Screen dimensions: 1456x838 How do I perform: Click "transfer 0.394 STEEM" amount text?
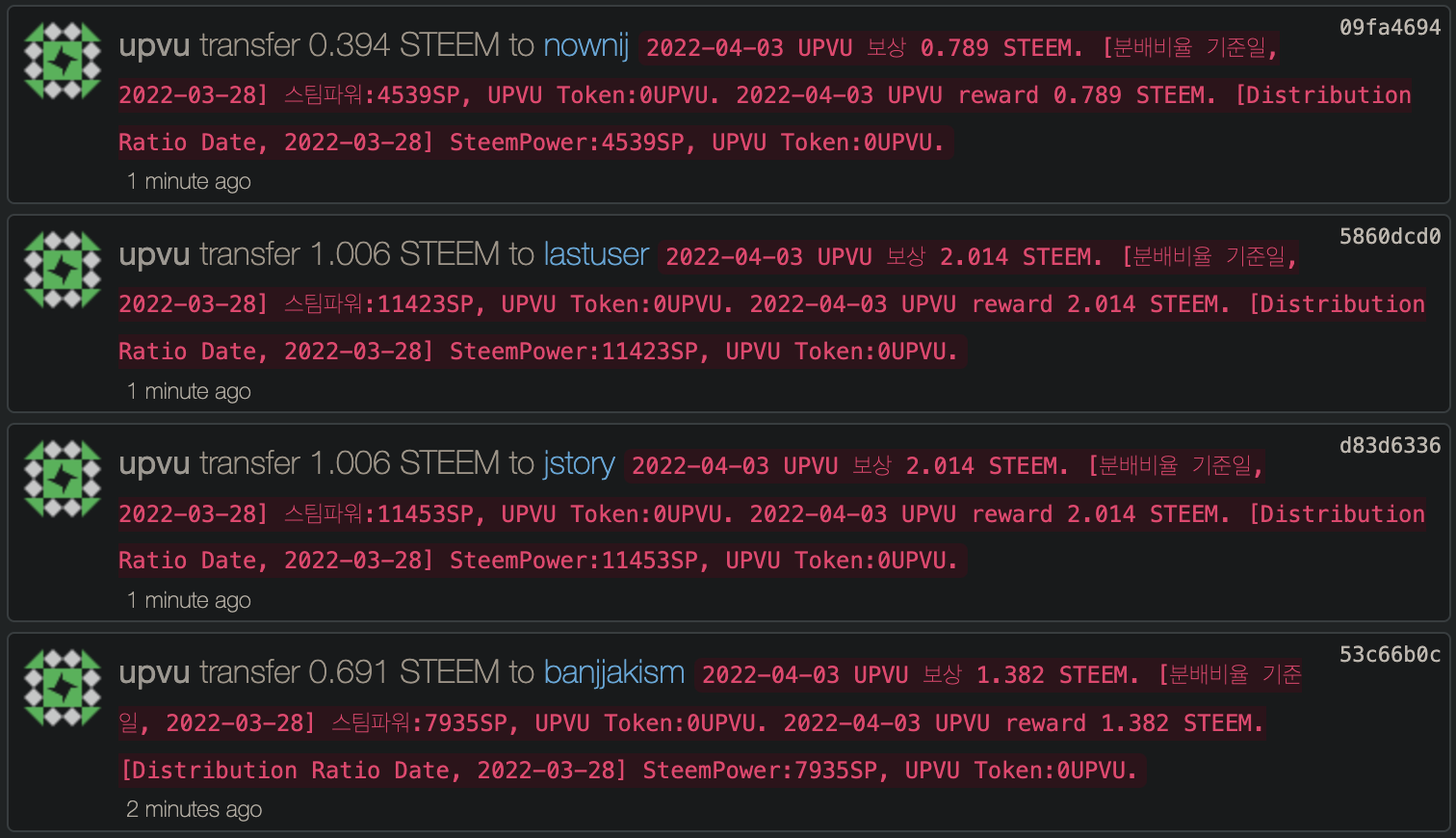pos(351,45)
